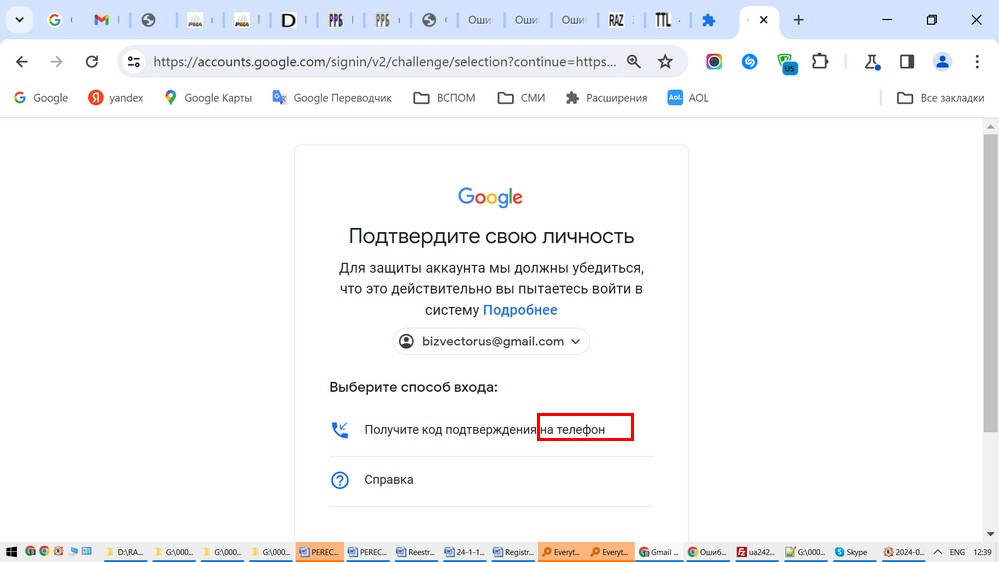The image size is (999, 562).
Task: Click the page vertical scrollbar
Action: click(991, 284)
